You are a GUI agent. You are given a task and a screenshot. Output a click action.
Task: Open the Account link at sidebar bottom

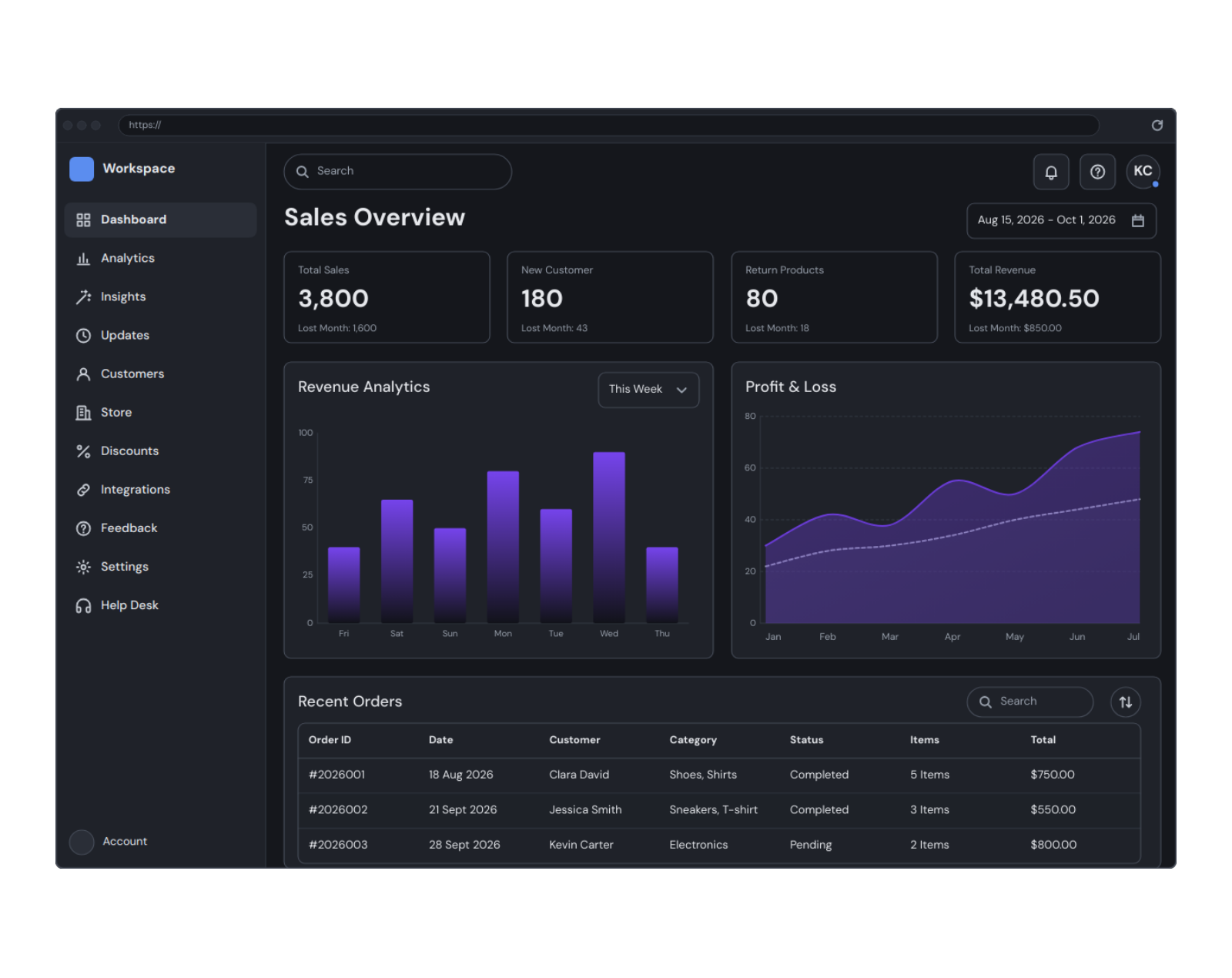tap(125, 841)
